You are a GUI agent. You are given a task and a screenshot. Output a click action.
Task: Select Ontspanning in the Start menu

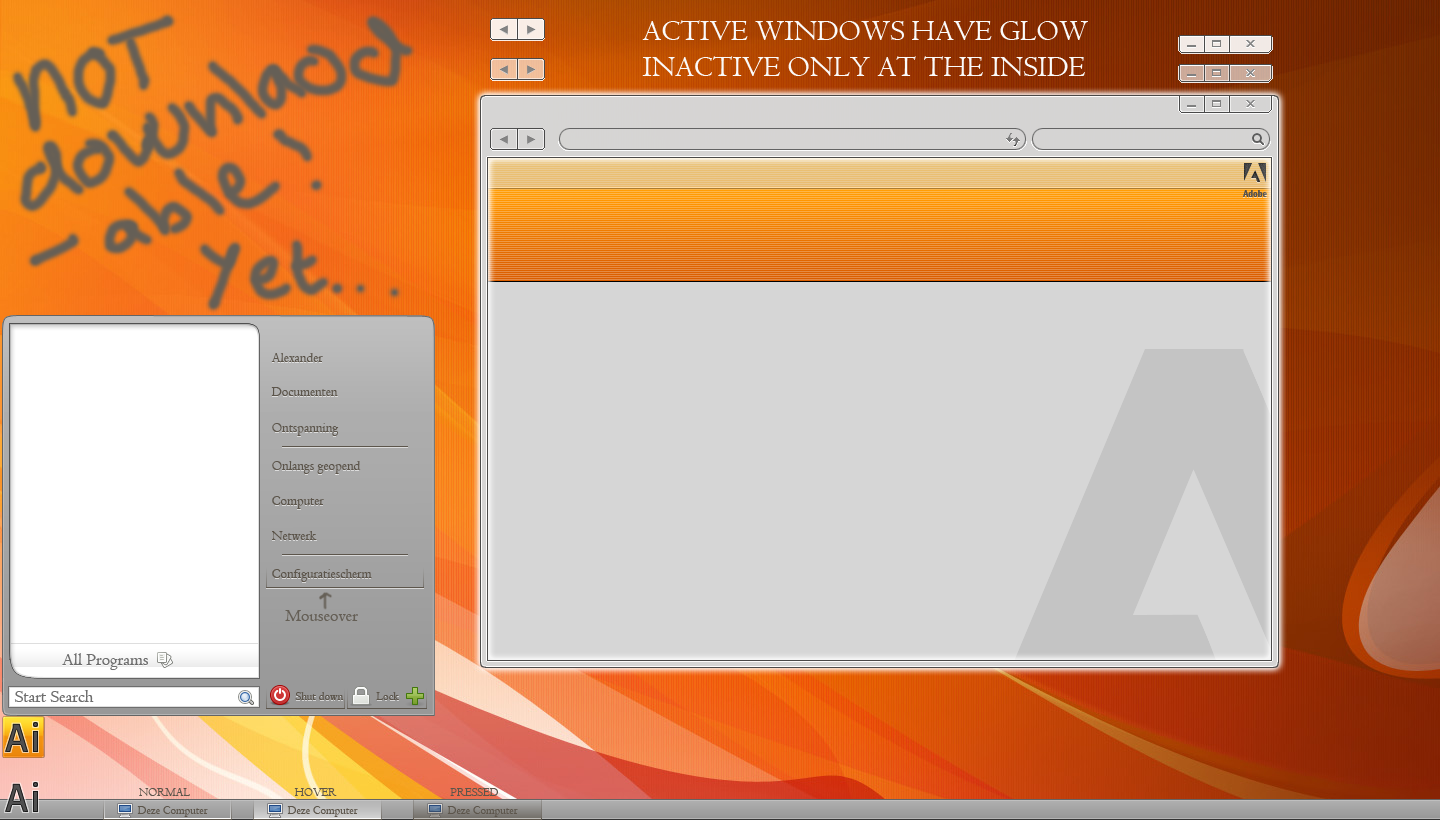click(x=305, y=428)
